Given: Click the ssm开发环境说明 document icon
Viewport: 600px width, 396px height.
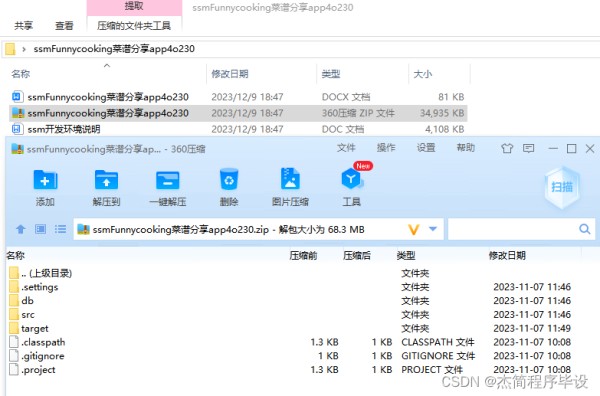Looking at the screenshot, I should pyautogui.click(x=17, y=129).
